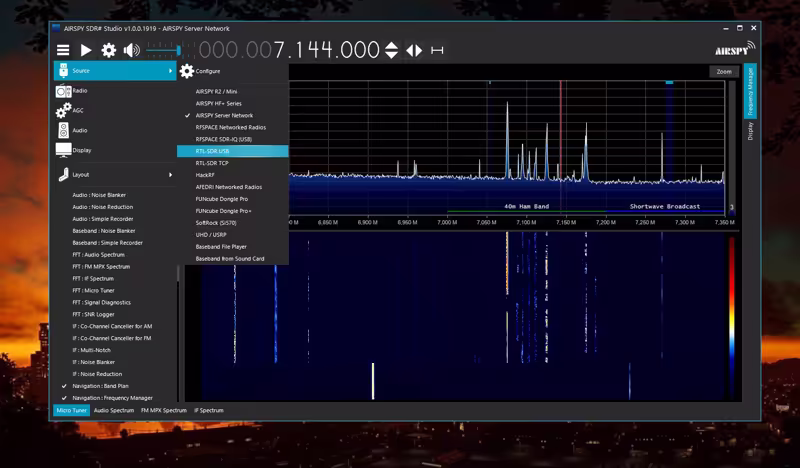Click the frequency step up/down arrows

(391, 50)
